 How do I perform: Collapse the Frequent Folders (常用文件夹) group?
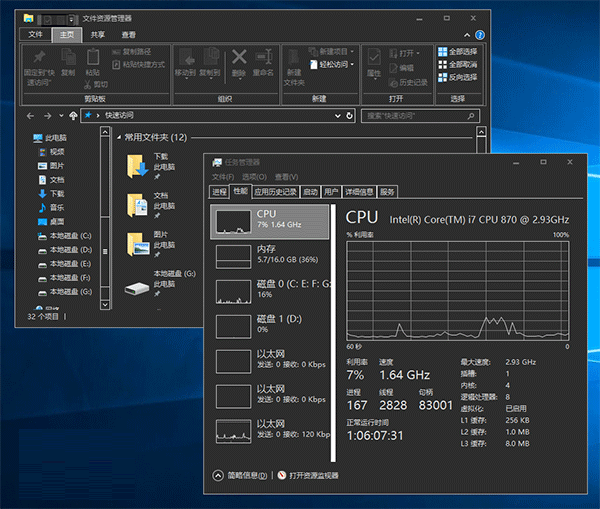[119, 137]
